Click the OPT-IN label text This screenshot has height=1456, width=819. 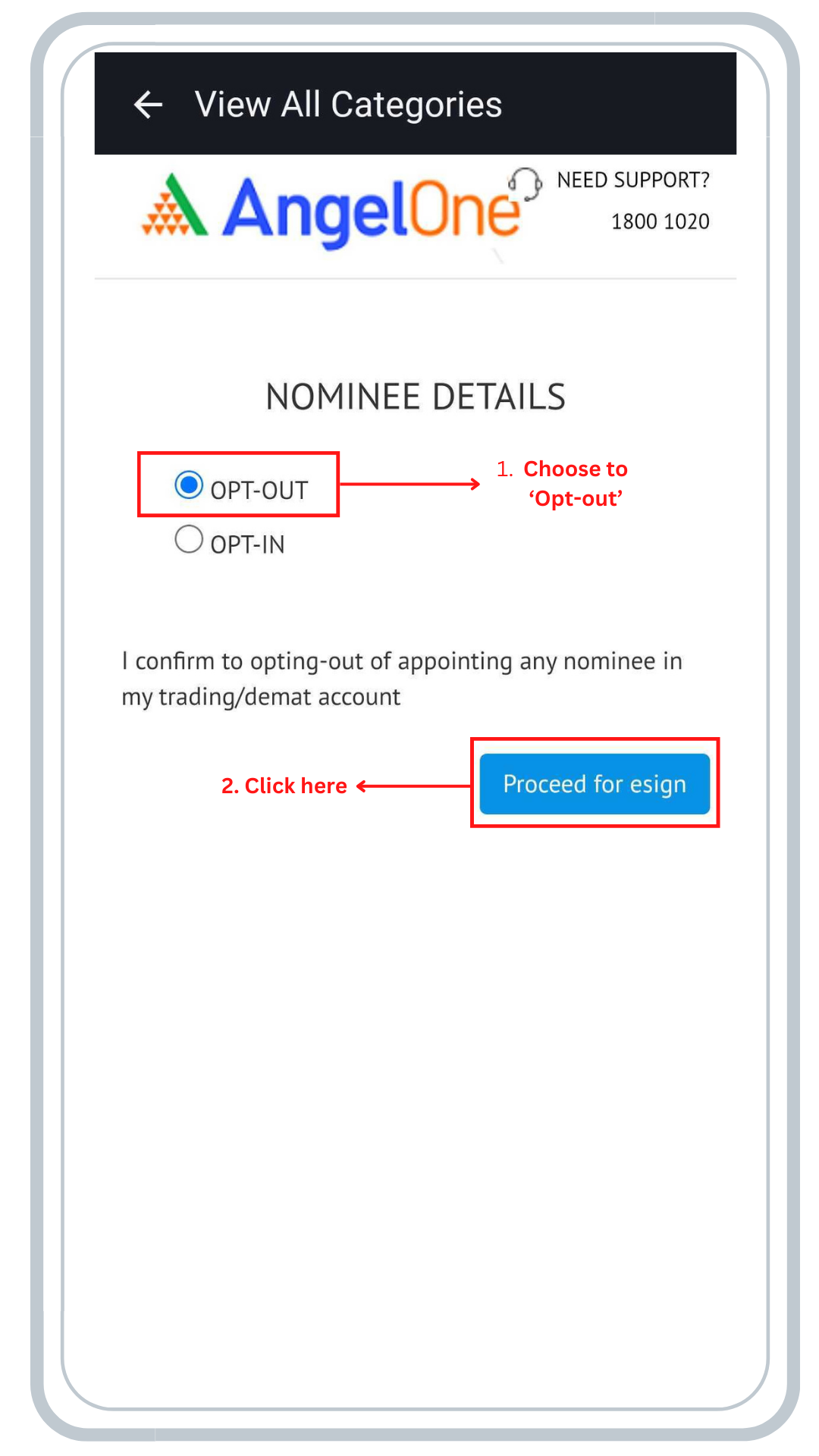247,544
